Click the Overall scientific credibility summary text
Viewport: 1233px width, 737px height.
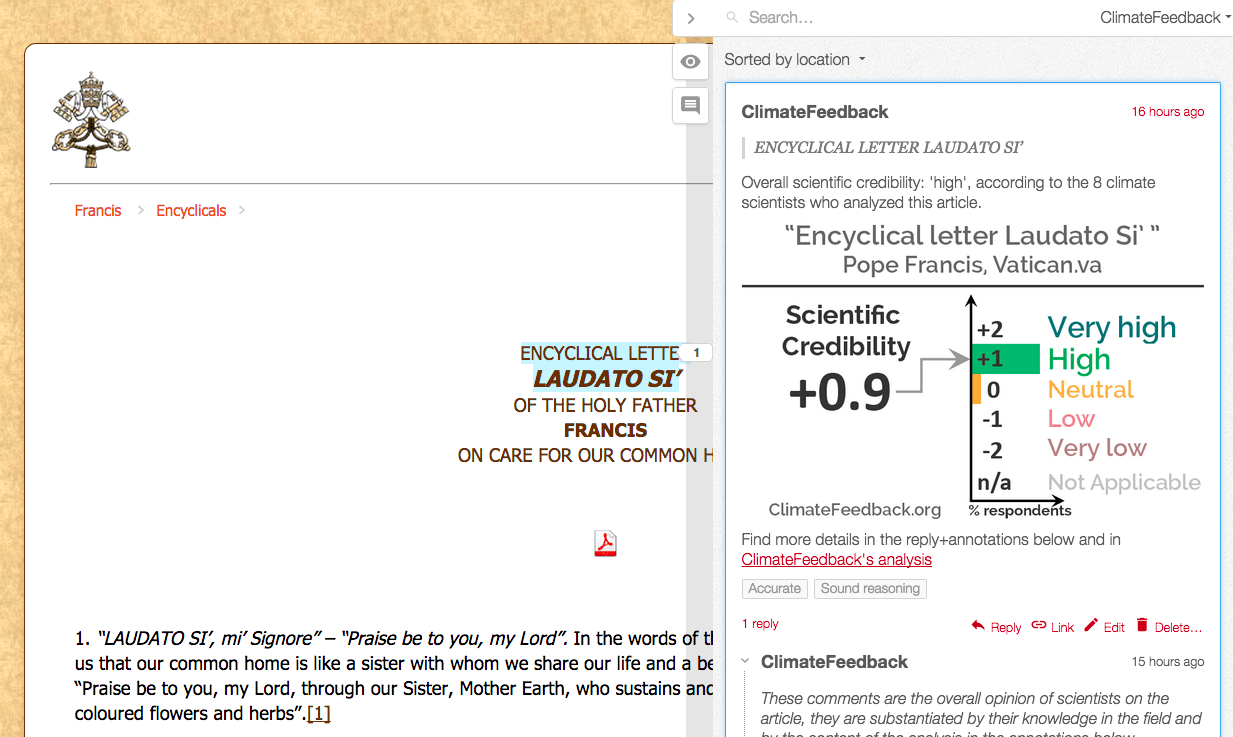coord(948,193)
